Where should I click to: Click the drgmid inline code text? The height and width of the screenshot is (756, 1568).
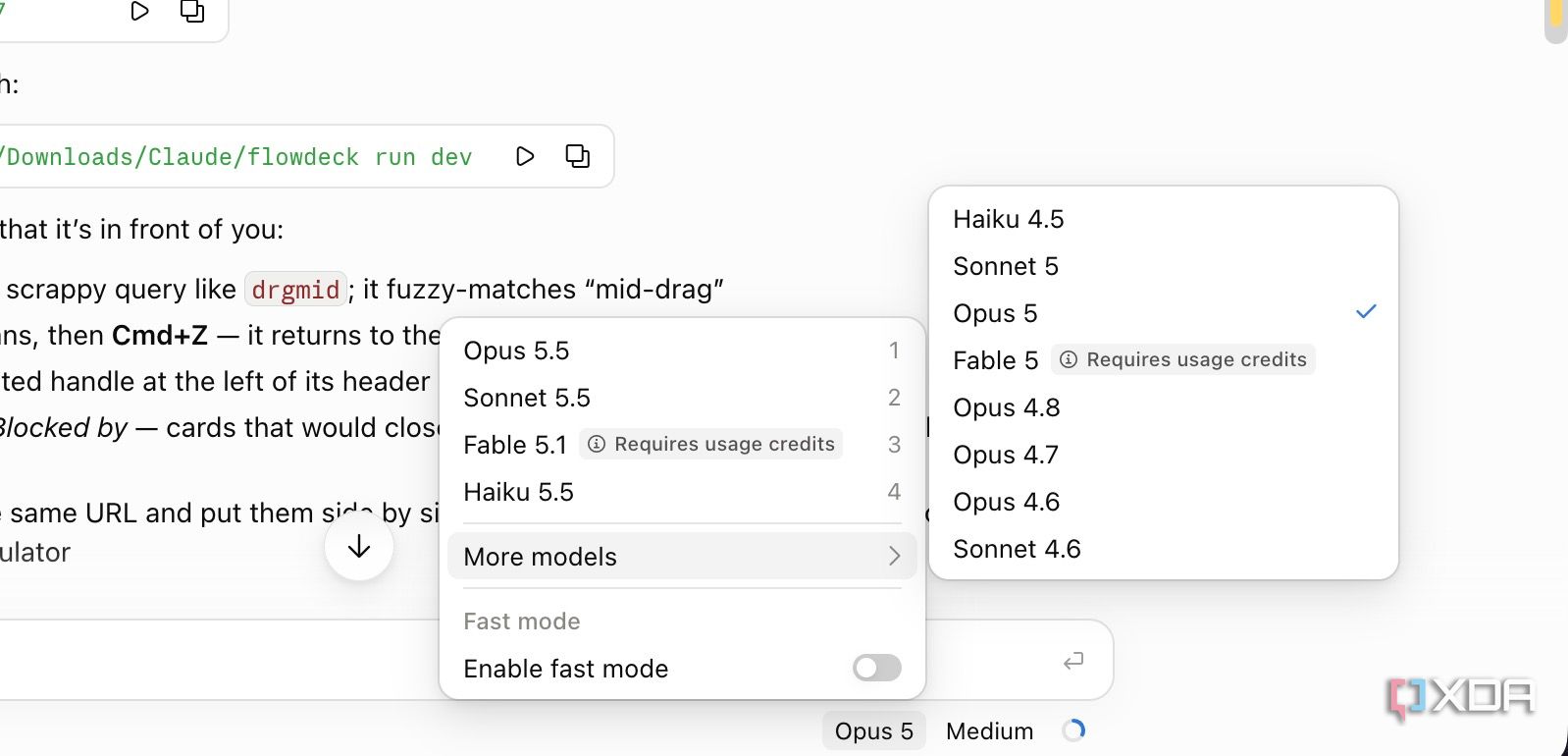[x=295, y=290]
